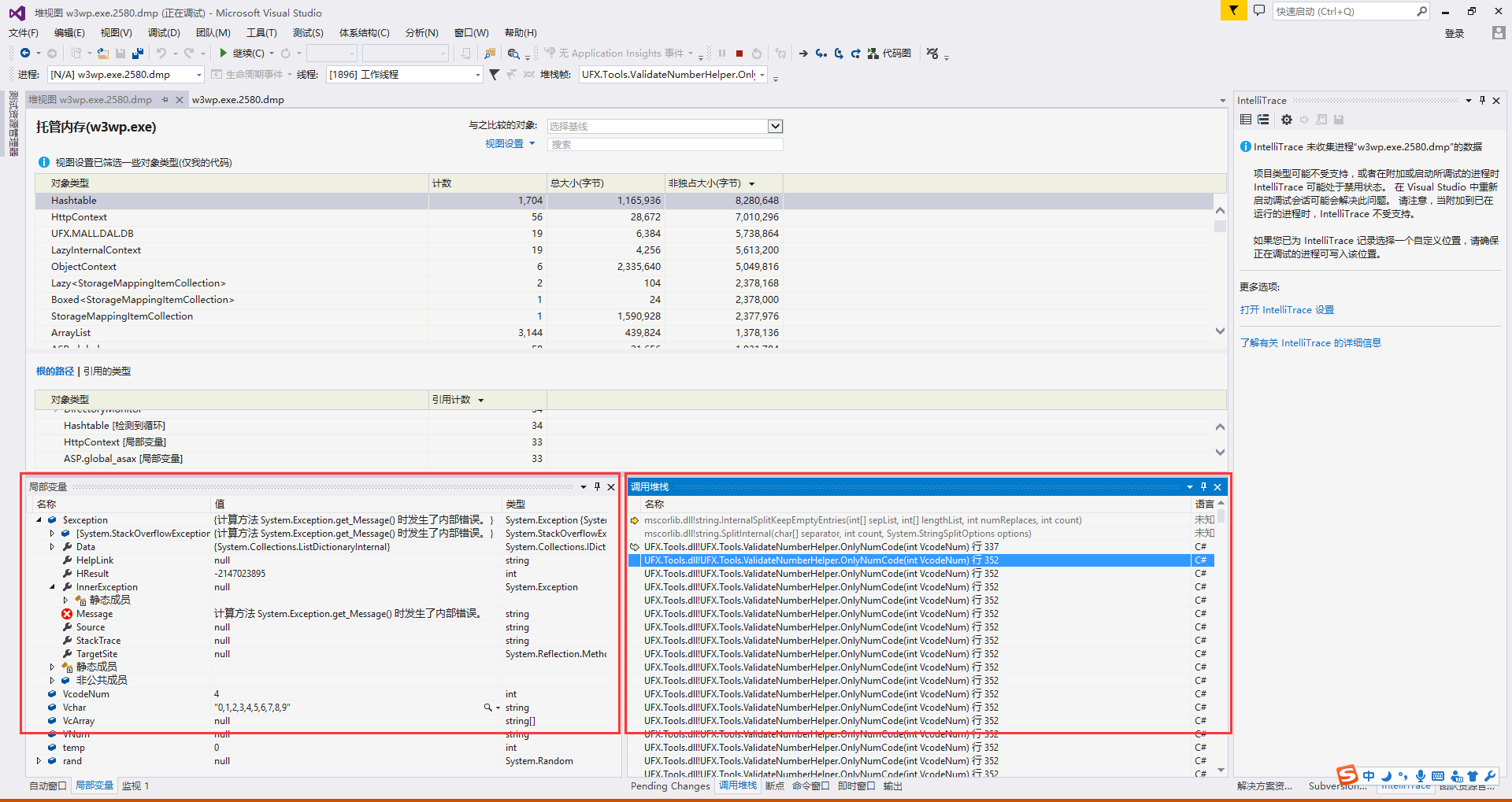Click the Save All icon in toolbar
The height and width of the screenshot is (802, 1512).
[x=137, y=54]
